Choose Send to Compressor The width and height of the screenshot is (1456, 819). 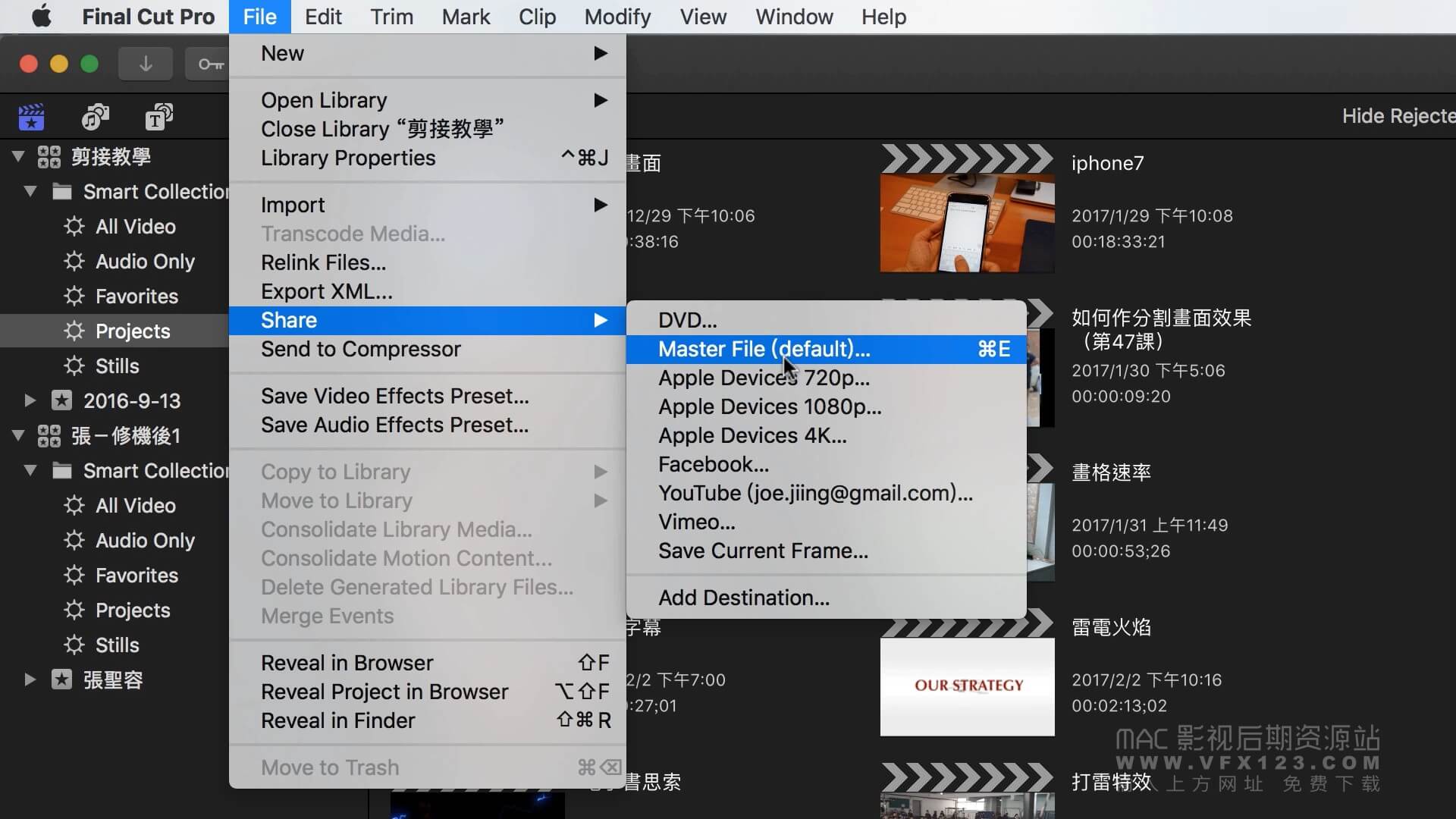coord(428,349)
